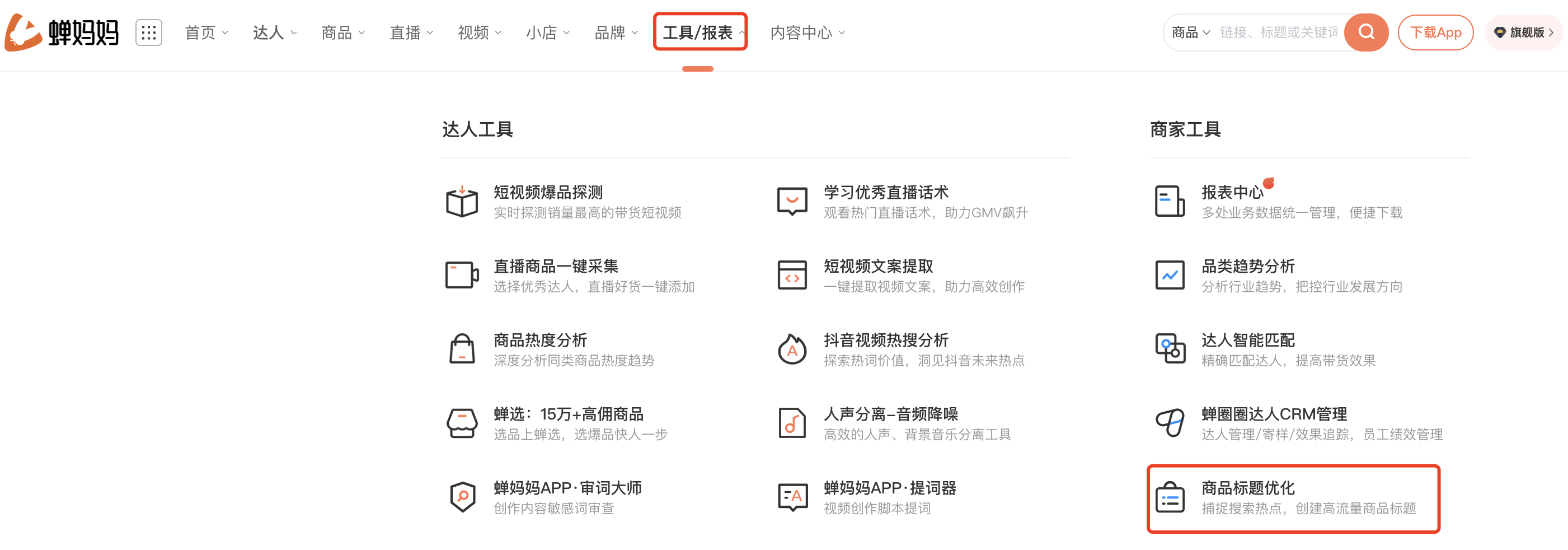
Task: Open 直播商品一键采集 tool title
Action: [556, 266]
